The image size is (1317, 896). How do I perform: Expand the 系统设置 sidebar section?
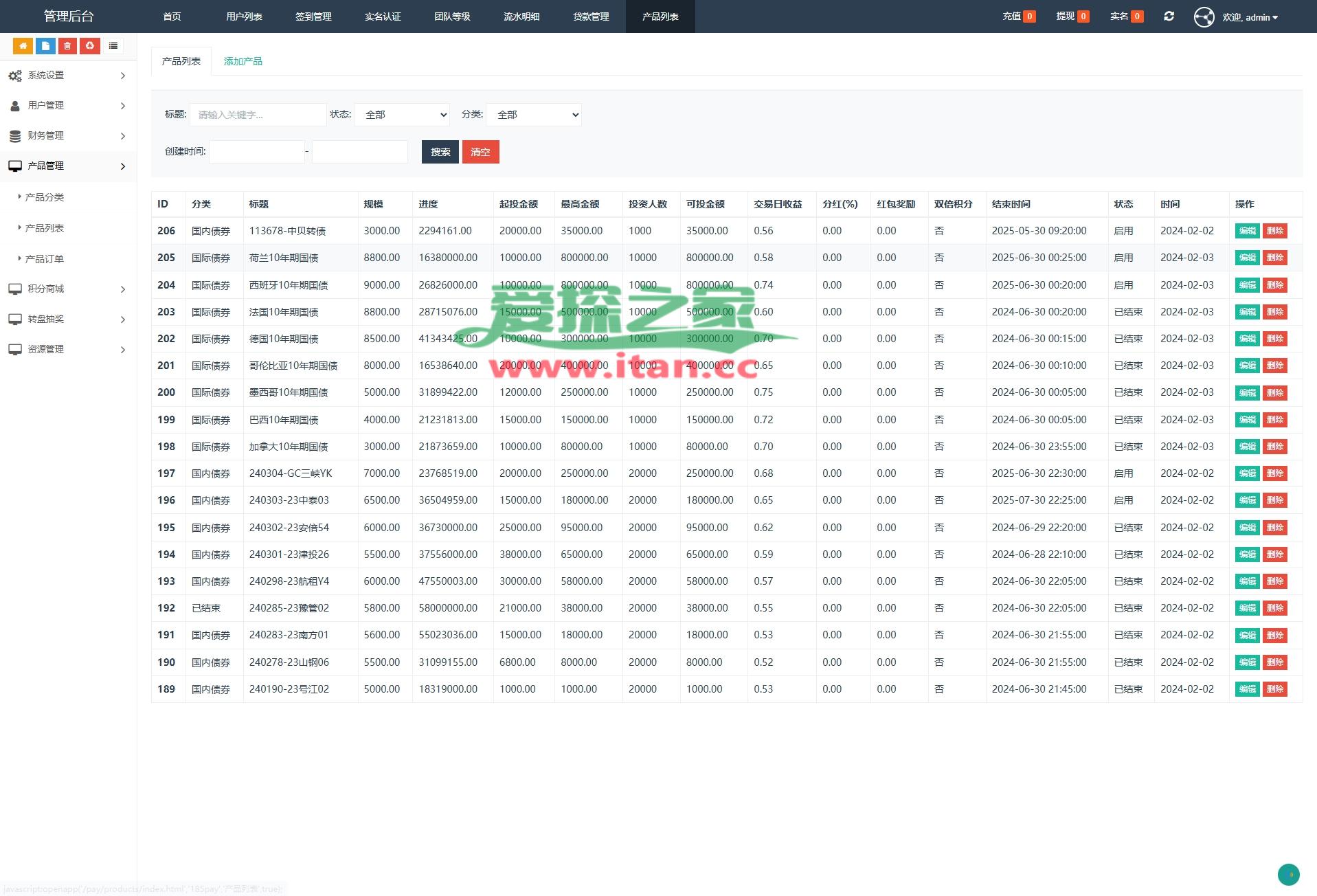click(67, 76)
